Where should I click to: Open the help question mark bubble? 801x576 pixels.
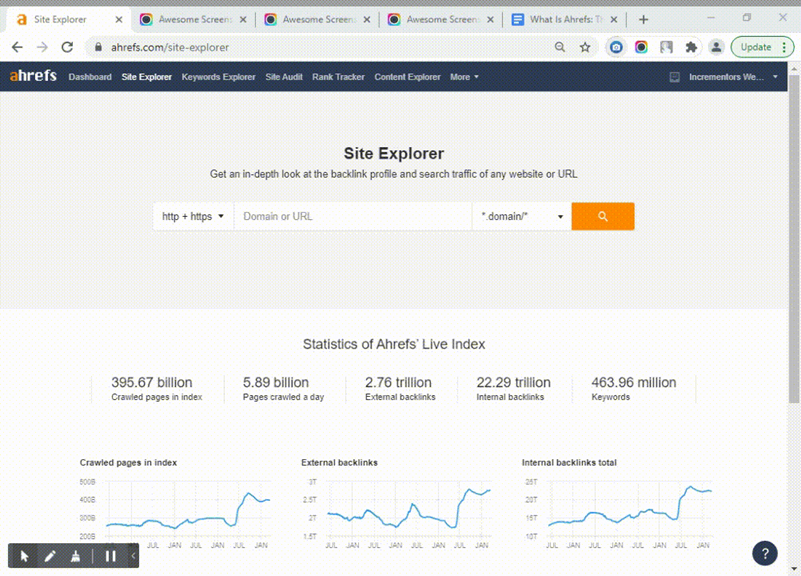764,552
